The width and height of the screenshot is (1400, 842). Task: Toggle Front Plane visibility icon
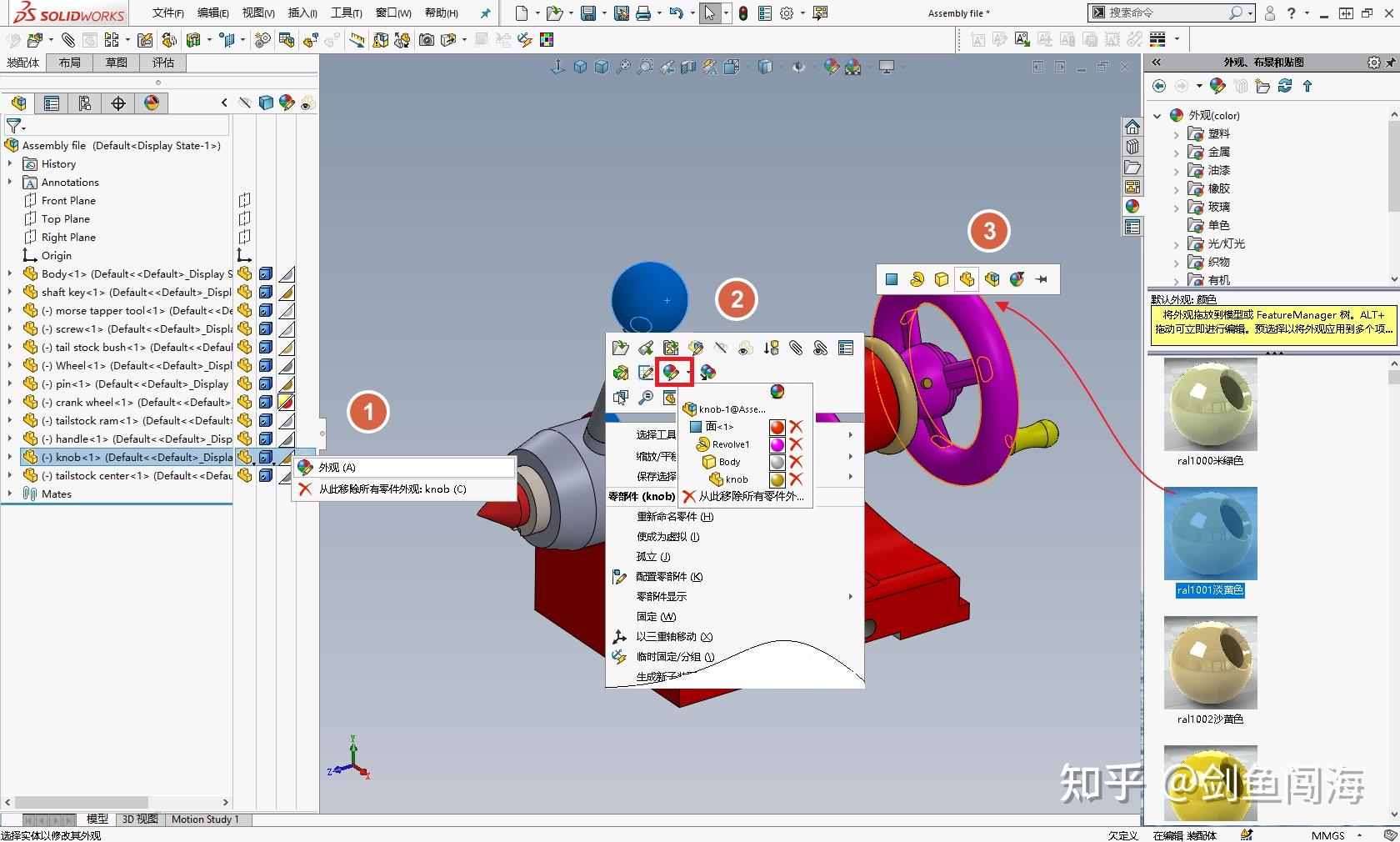click(244, 200)
